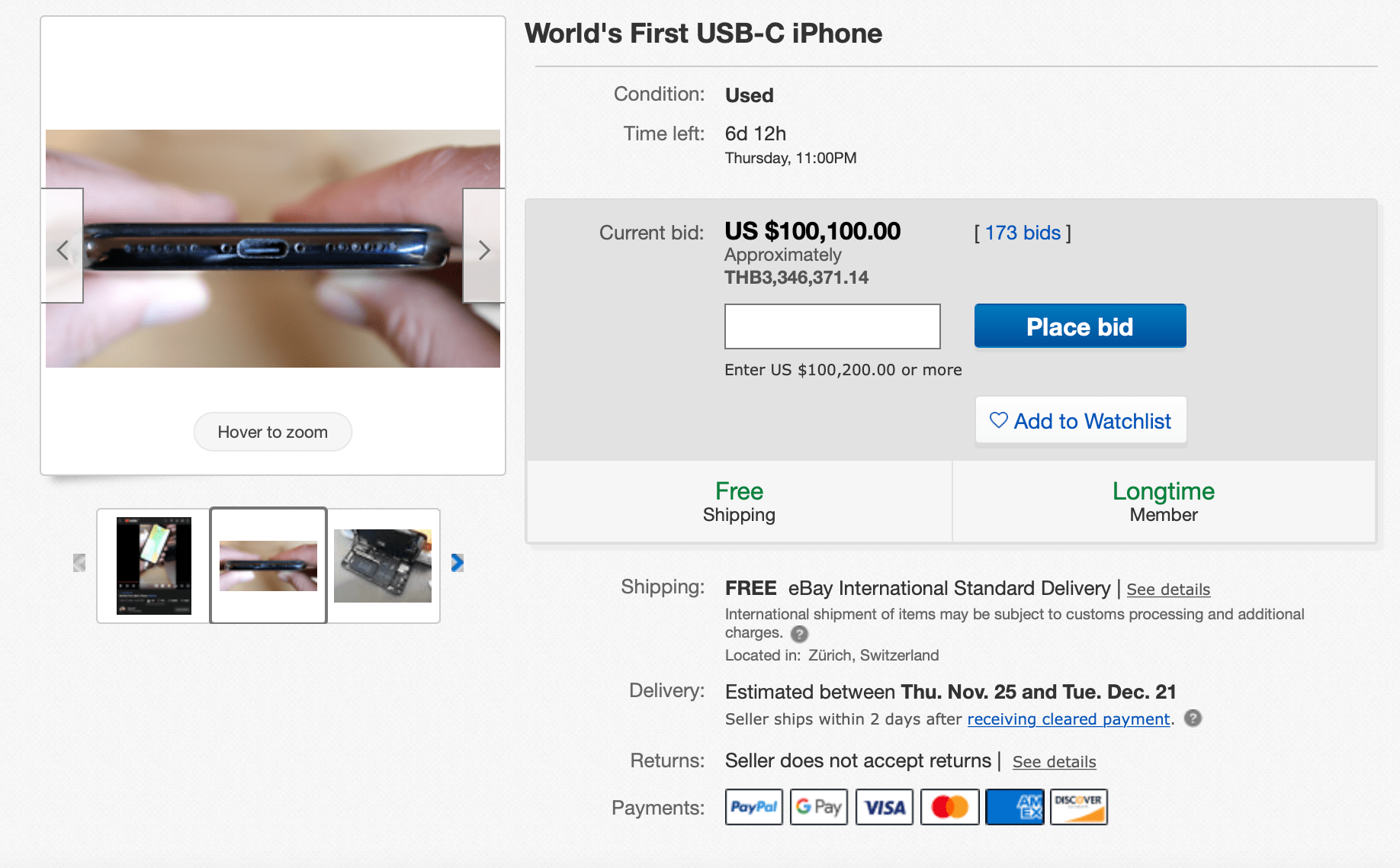This screenshot has height=868, width=1400.
Task: Open the 173 bids history link
Action: tap(1023, 233)
